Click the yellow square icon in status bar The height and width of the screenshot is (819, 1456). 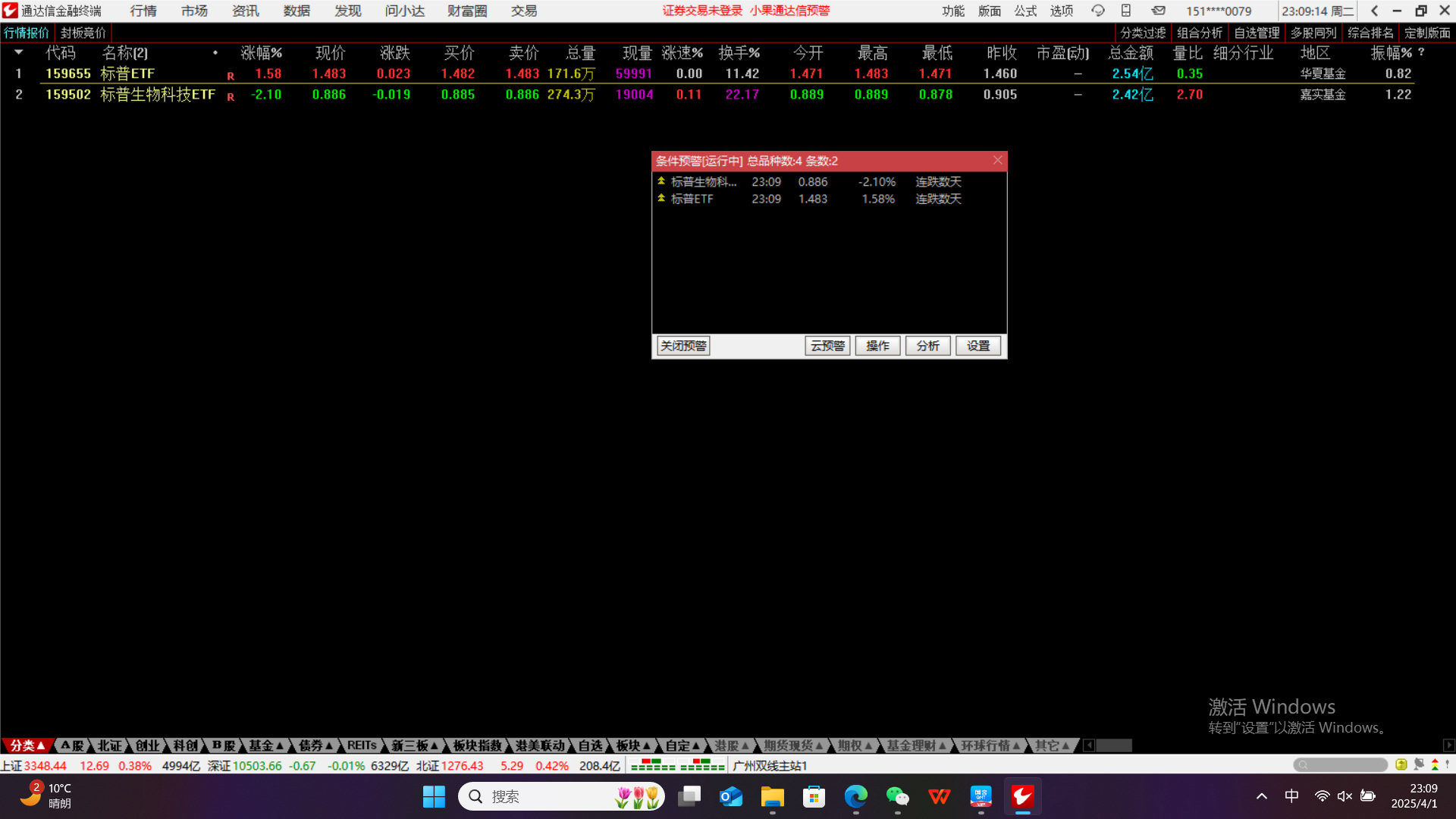click(1401, 764)
